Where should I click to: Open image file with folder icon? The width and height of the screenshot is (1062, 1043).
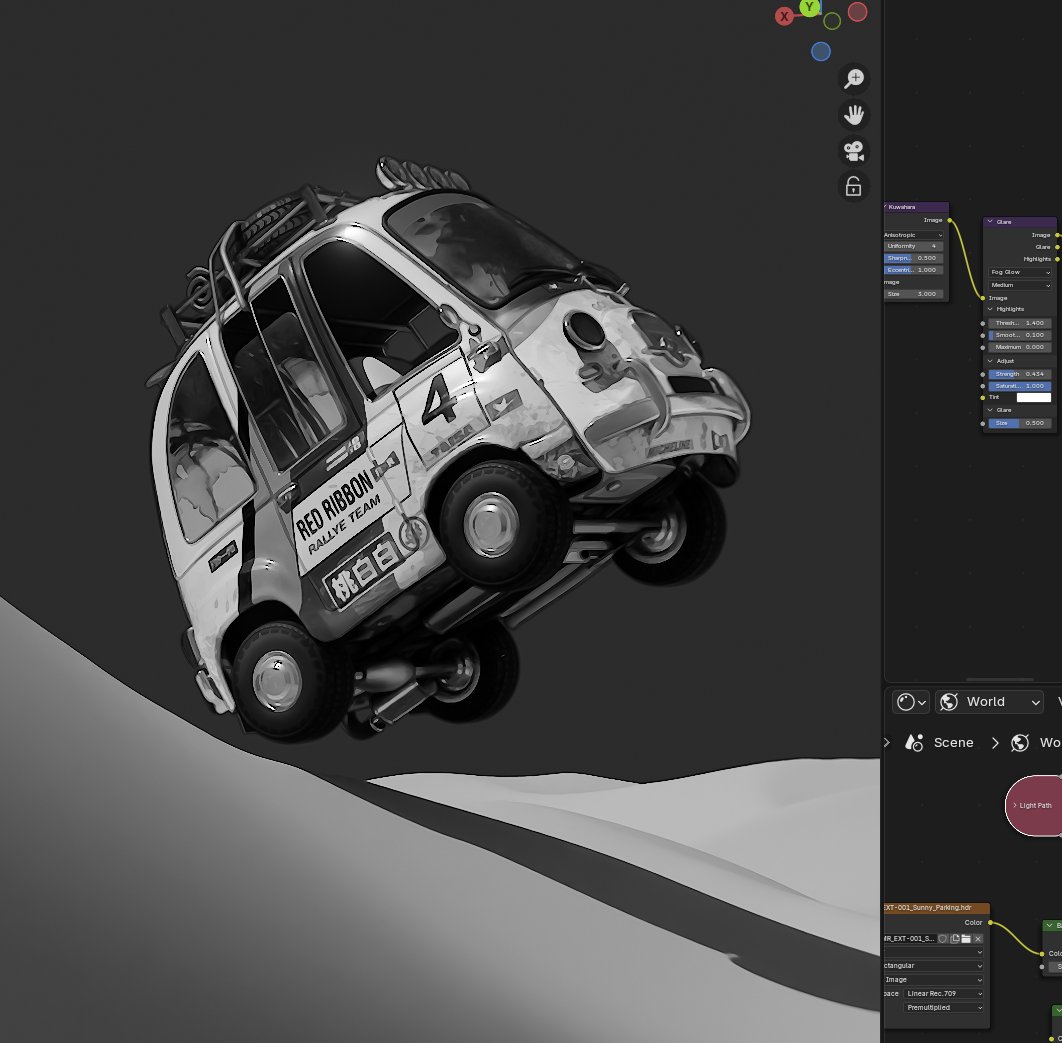(967, 939)
